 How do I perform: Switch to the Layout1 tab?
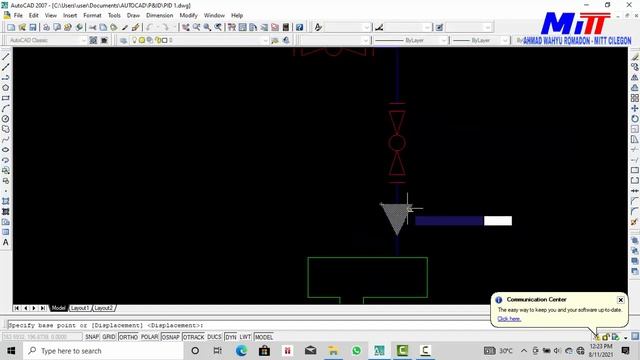80,308
